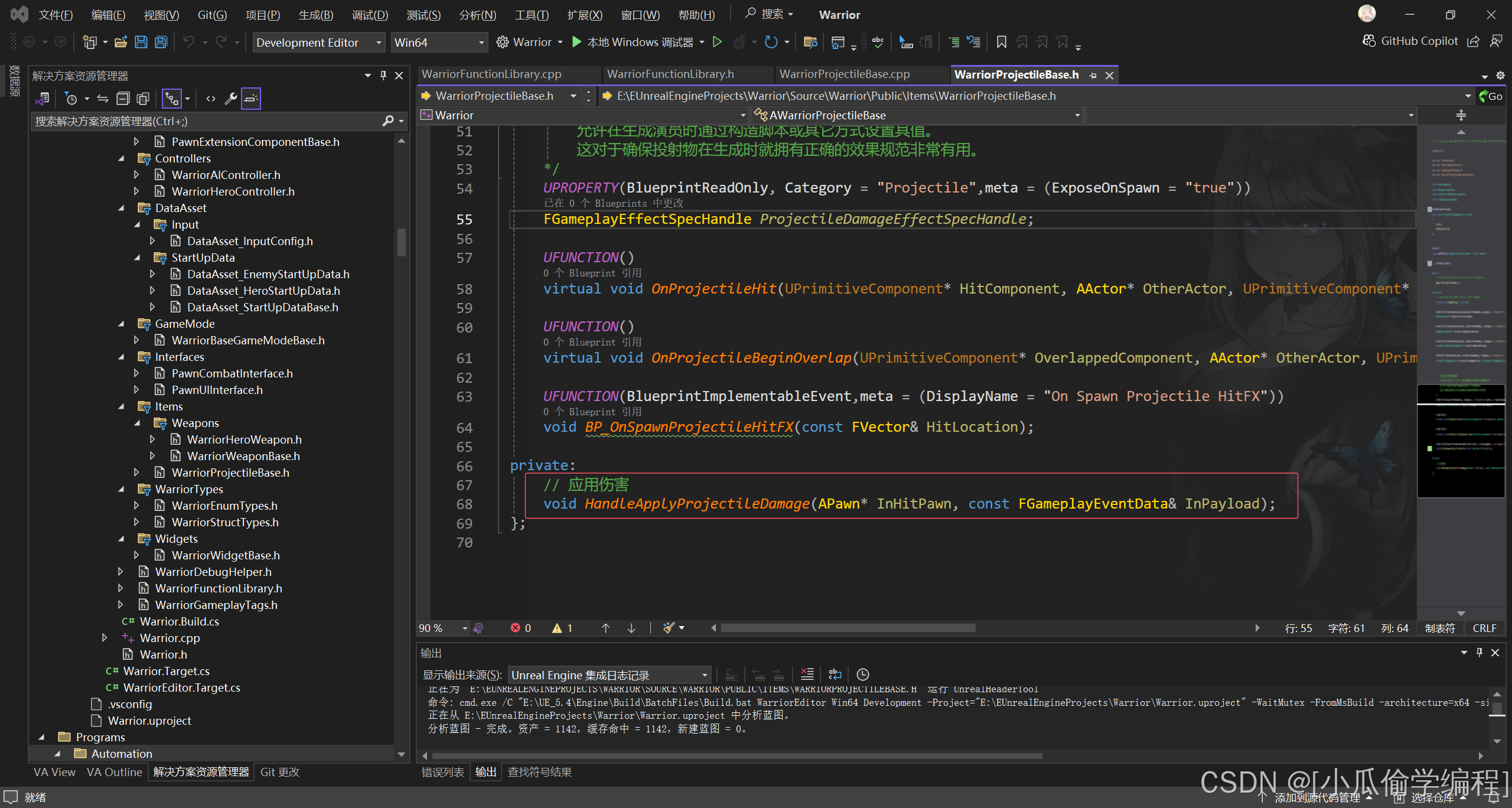Viewport: 1512px width, 808px height.
Task: Open the 调试(D) Debug menu
Action: point(370,15)
